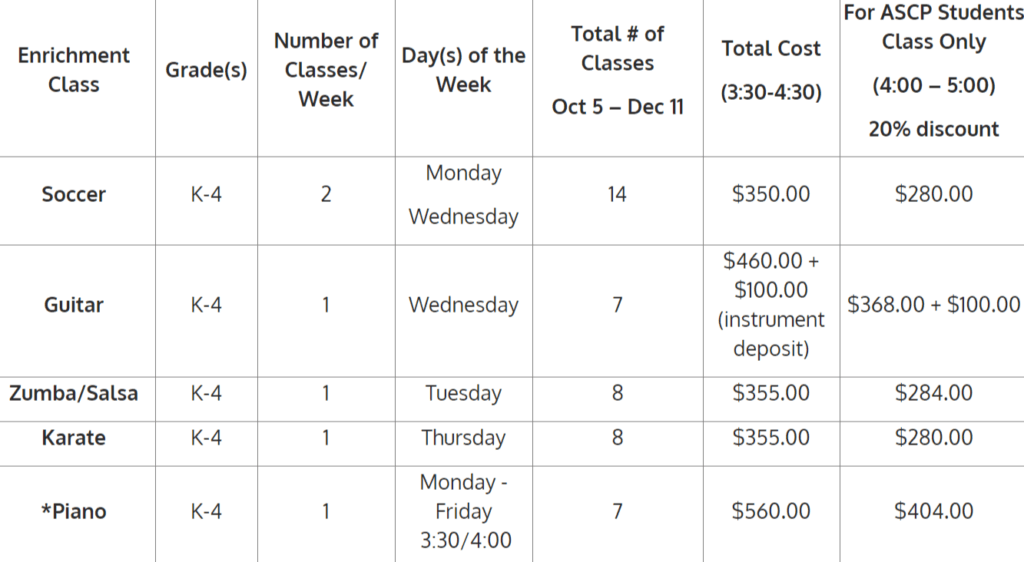Click the Karate class name

74,438
